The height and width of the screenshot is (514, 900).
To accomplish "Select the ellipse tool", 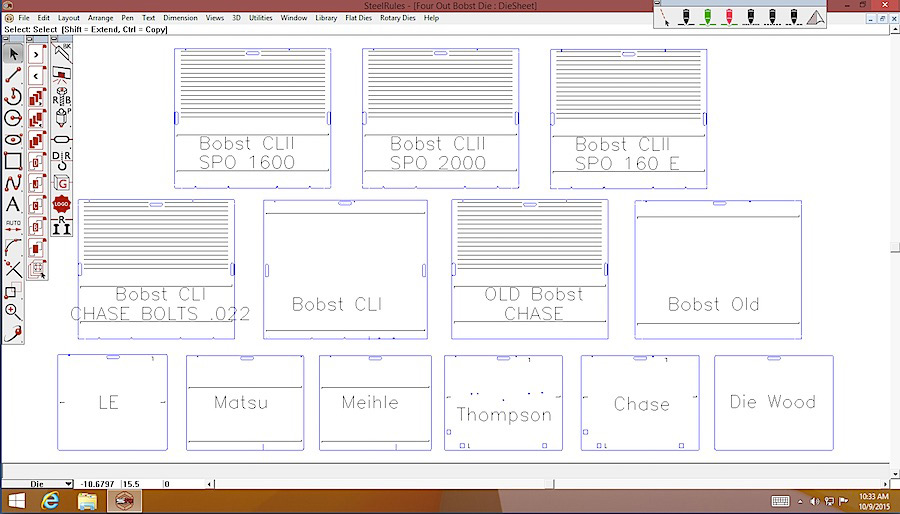I will 13,140.
